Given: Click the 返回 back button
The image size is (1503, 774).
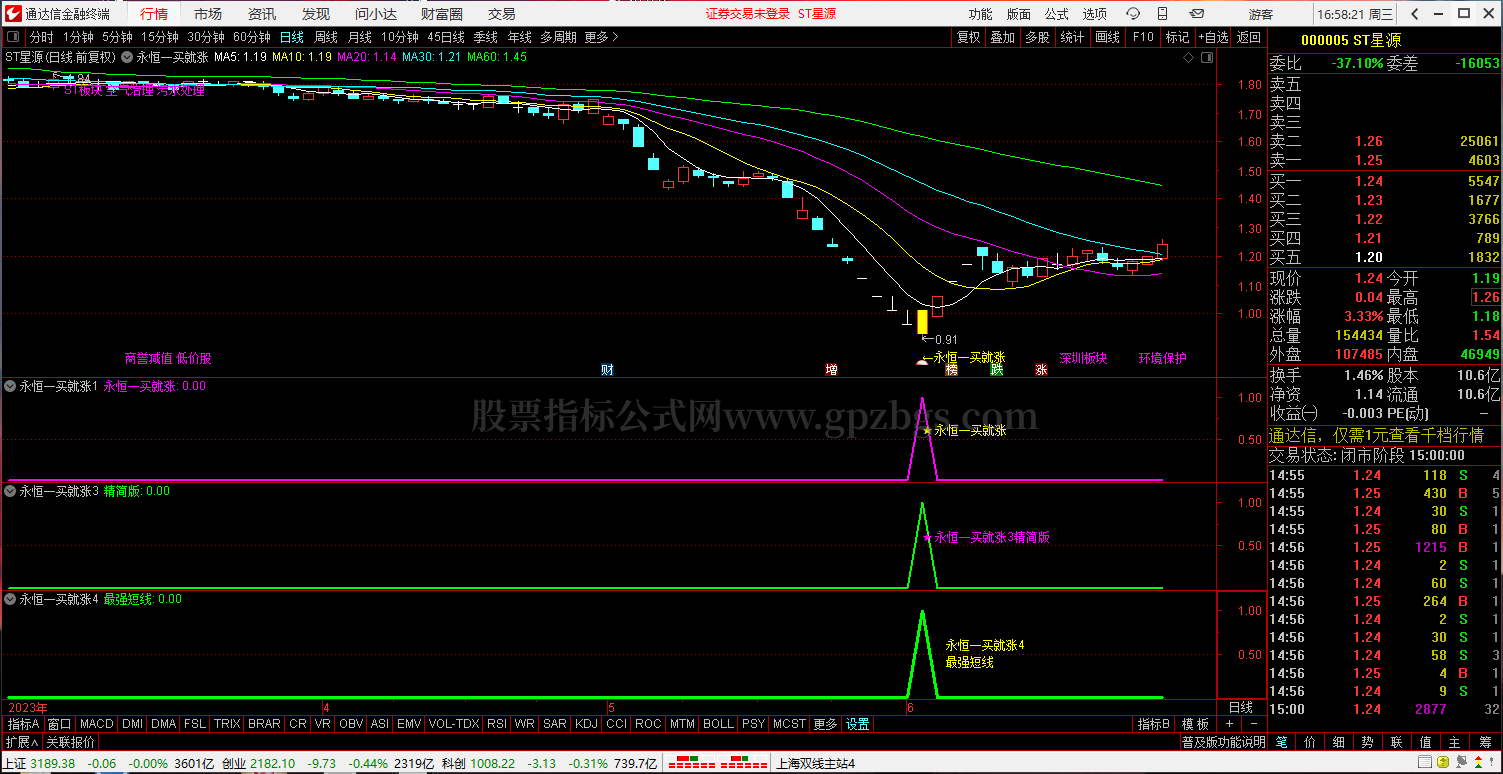Looking at the screenshot, I should [1249, 37].
